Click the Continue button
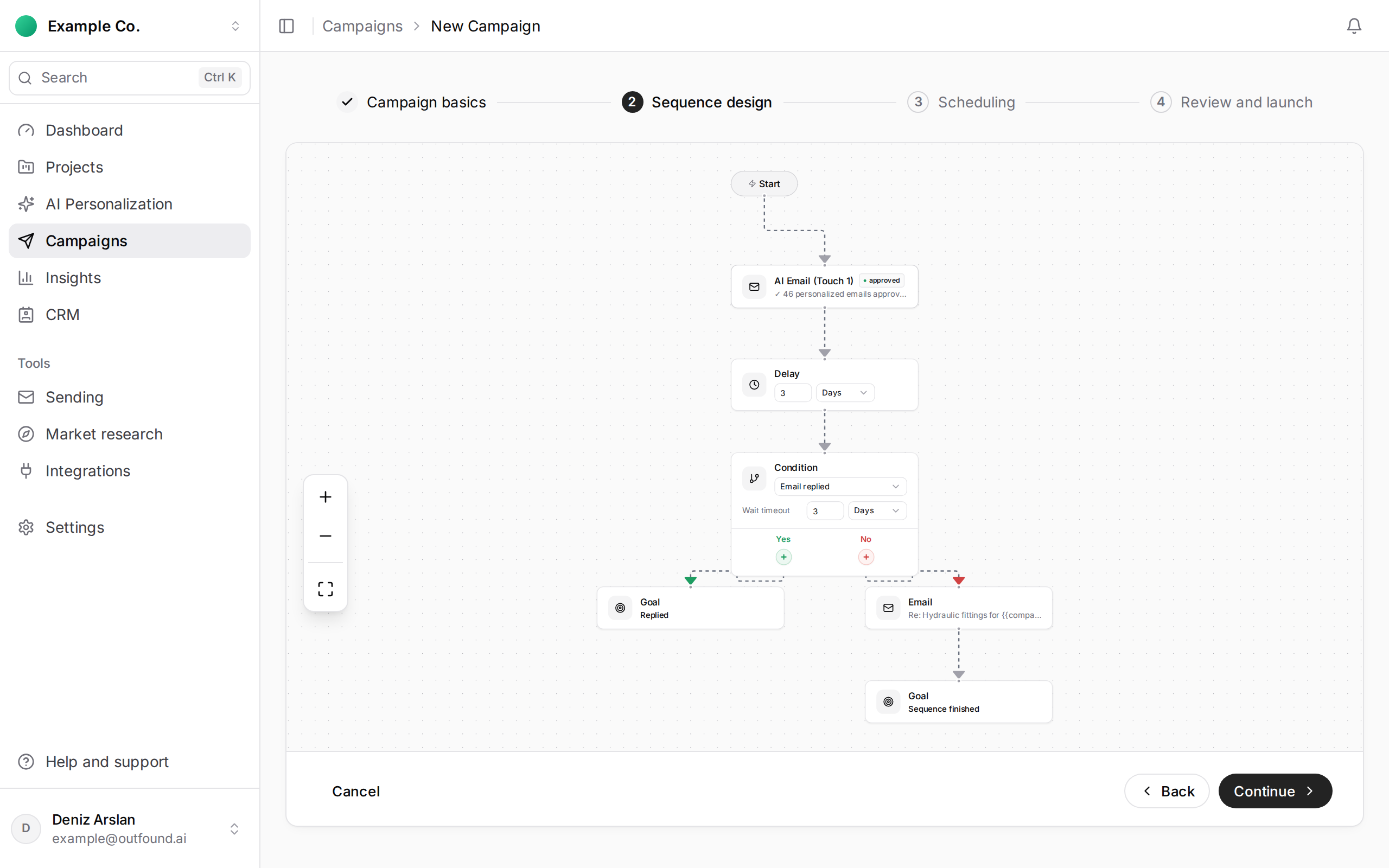Screen dimensions: 1389x868 point(1276,791)
